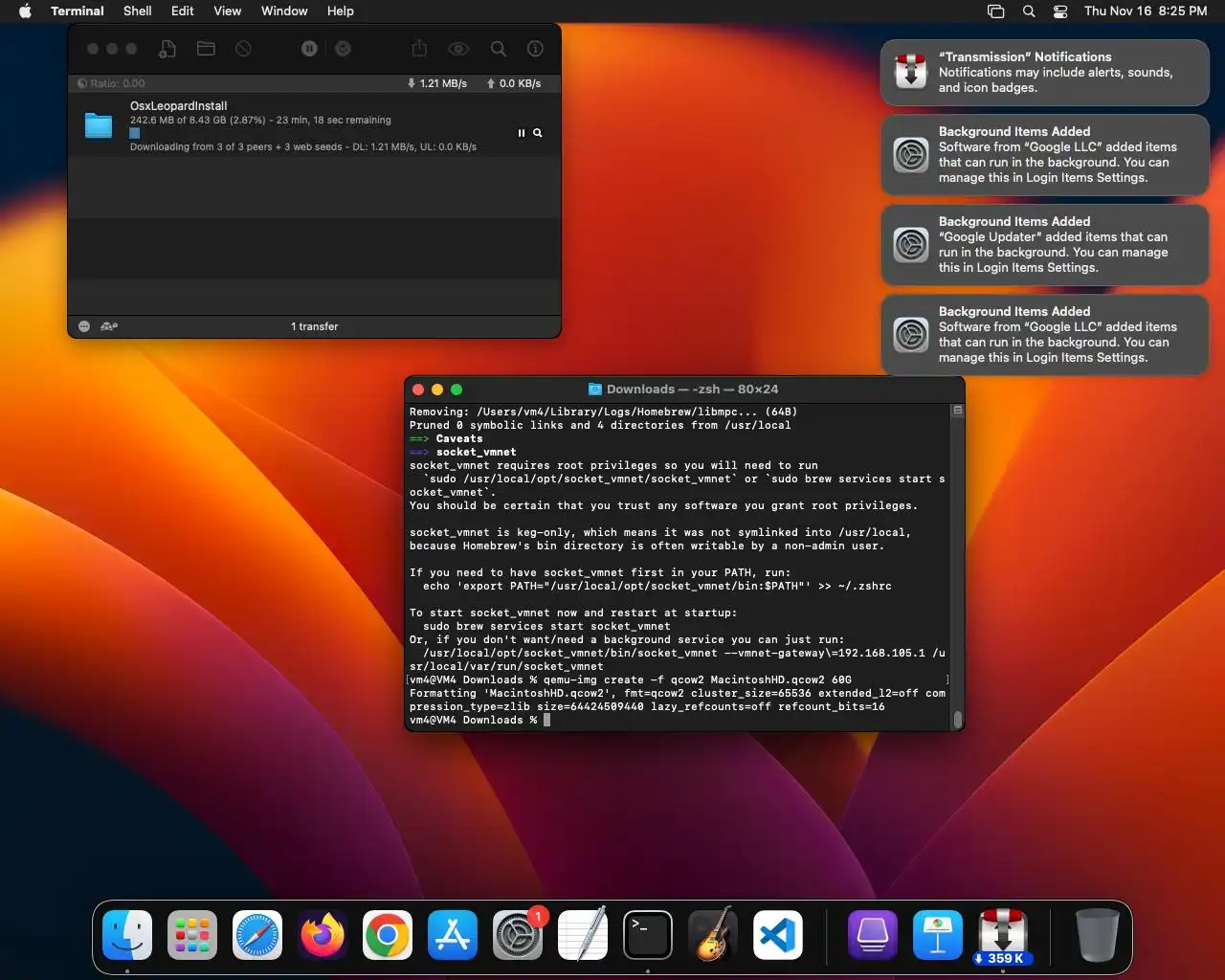
Task: Open the Trash from the Dock
Action: click(1097, 935)
